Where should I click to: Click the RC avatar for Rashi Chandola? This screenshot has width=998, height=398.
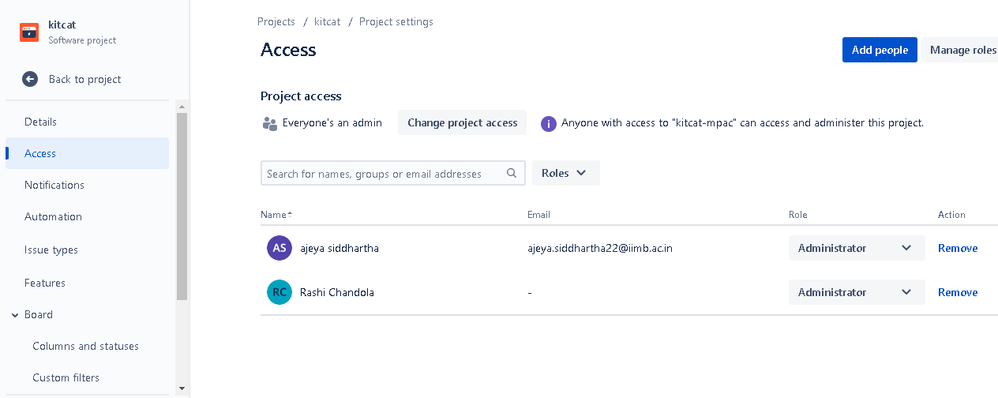click(279, 292)
